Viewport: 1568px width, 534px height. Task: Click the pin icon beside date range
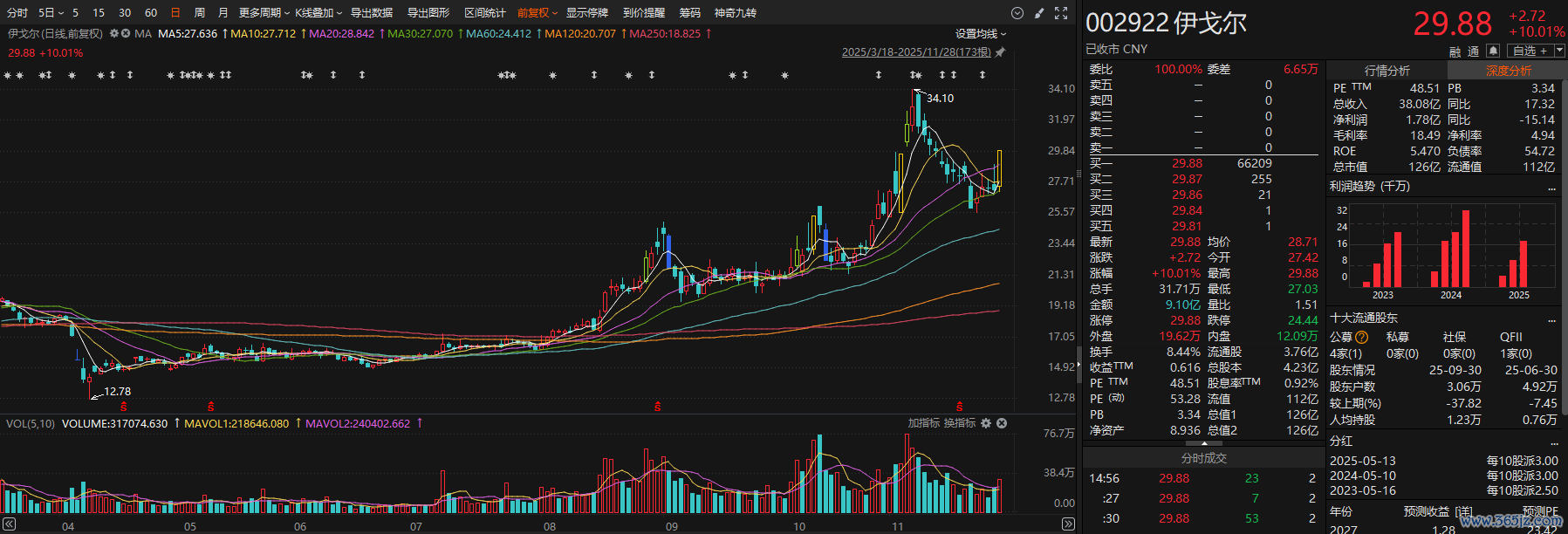tap(1001, 52)
